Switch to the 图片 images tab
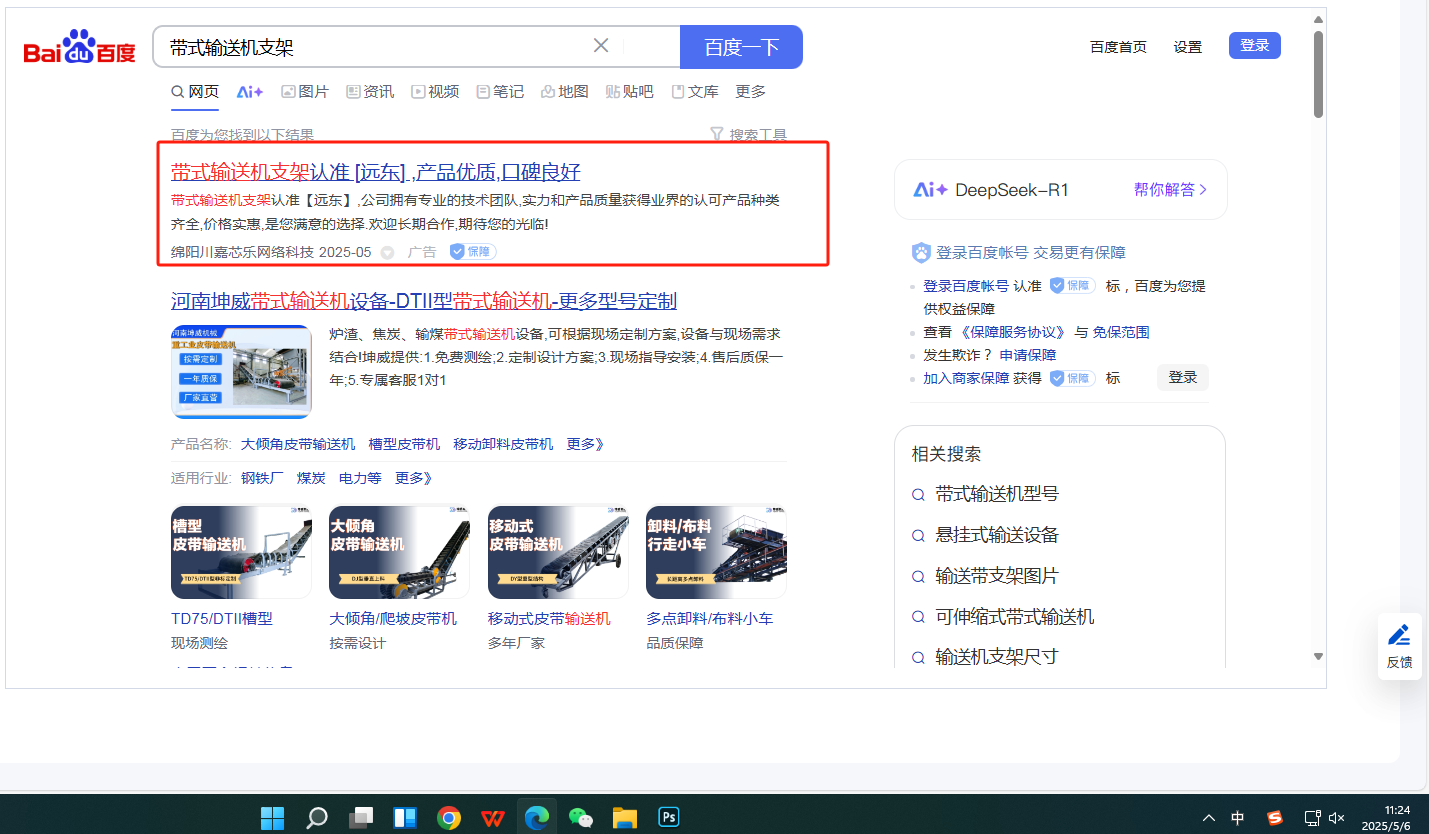The width and height of the screenshot is (1429, 834). pos(305,92)
